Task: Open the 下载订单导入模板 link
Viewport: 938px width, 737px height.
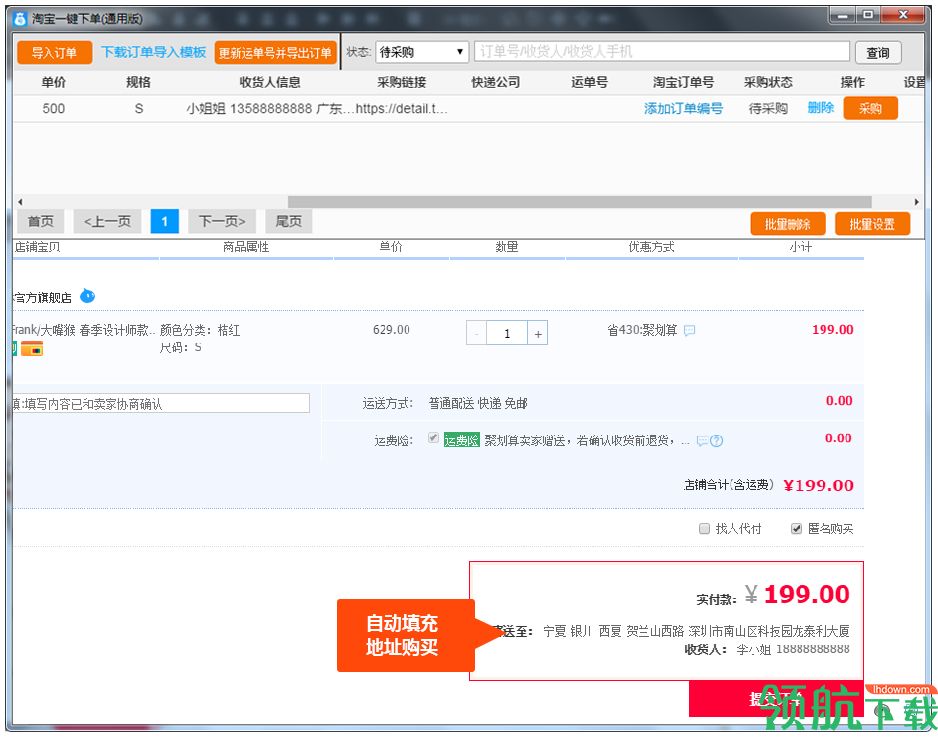Action: point(154,52)
